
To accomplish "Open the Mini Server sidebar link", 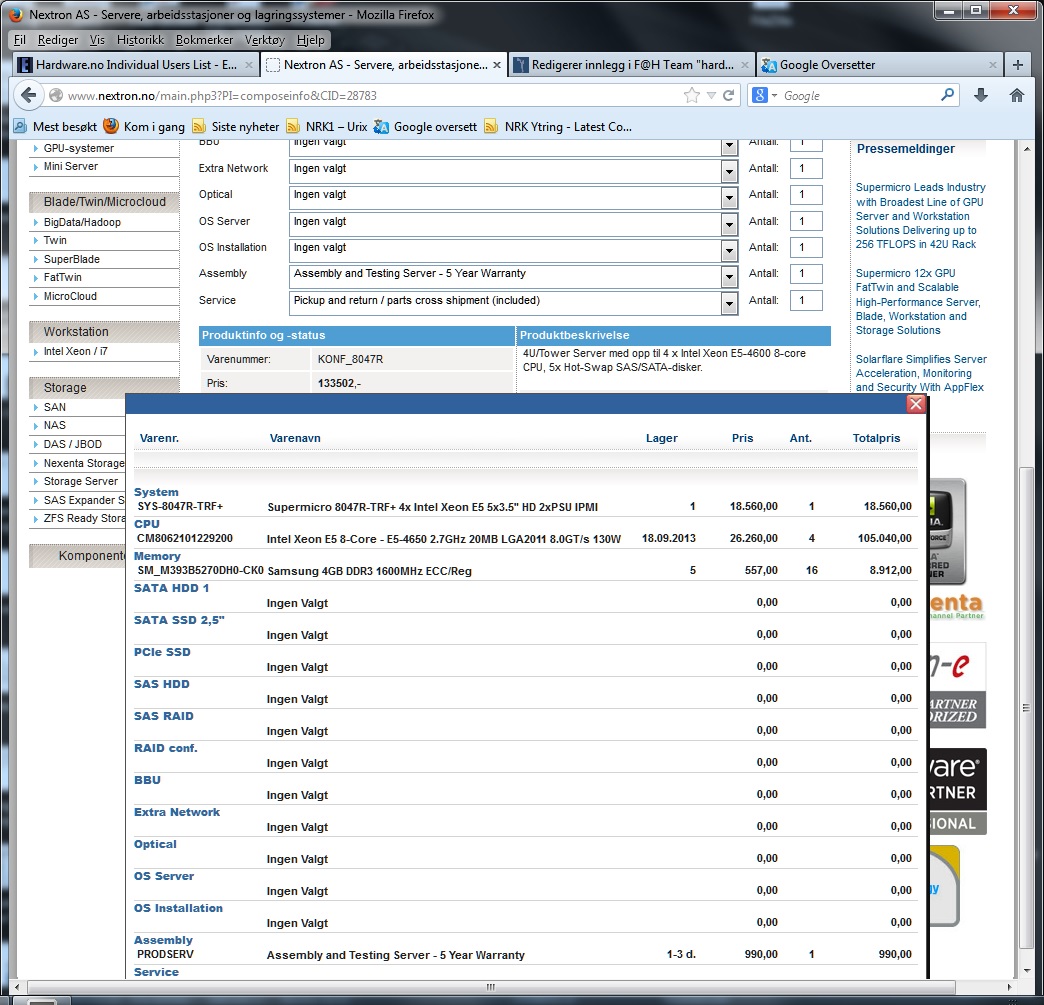I will click(71, 166).
